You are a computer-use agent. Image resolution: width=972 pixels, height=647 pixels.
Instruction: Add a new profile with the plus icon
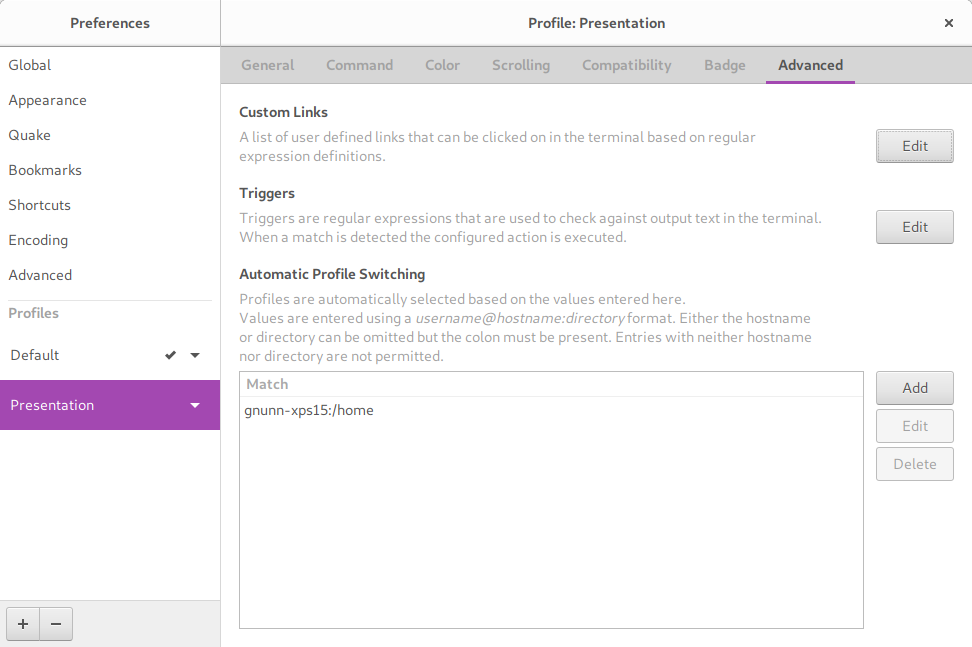pos(22,623)
